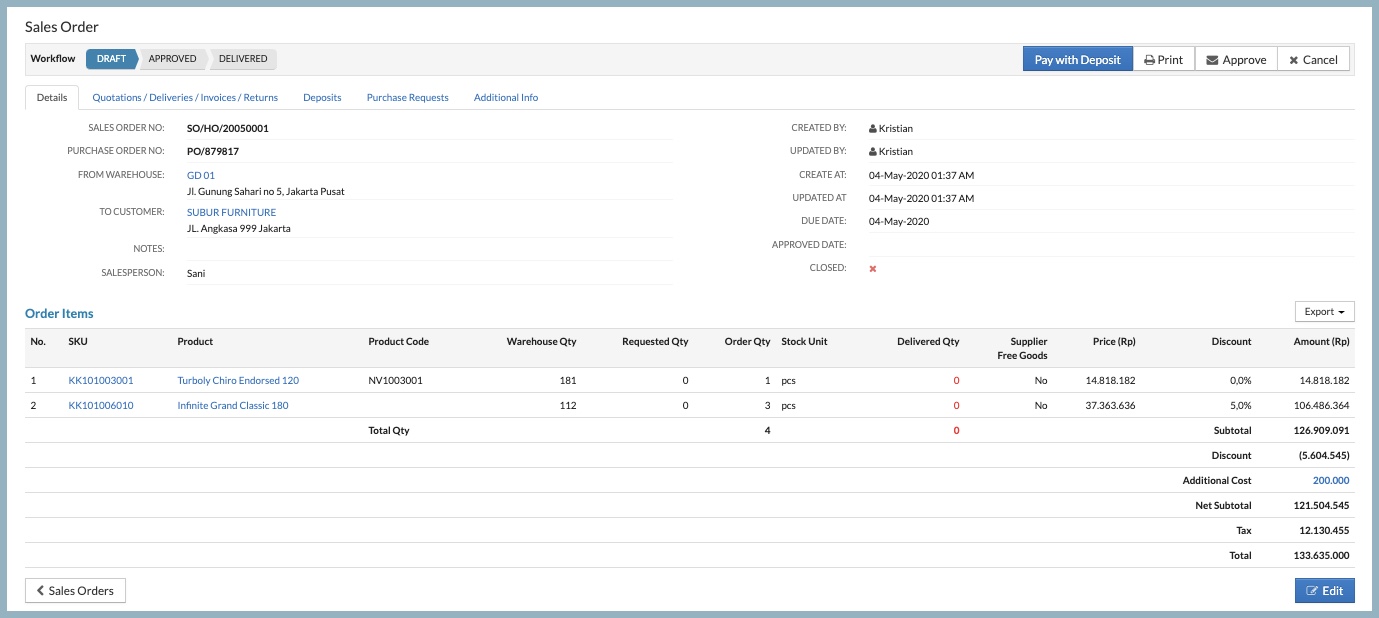Screen dimensions: 1379x618
Task: Open SKU KK101003001 link
Action: tap(101, 381)
